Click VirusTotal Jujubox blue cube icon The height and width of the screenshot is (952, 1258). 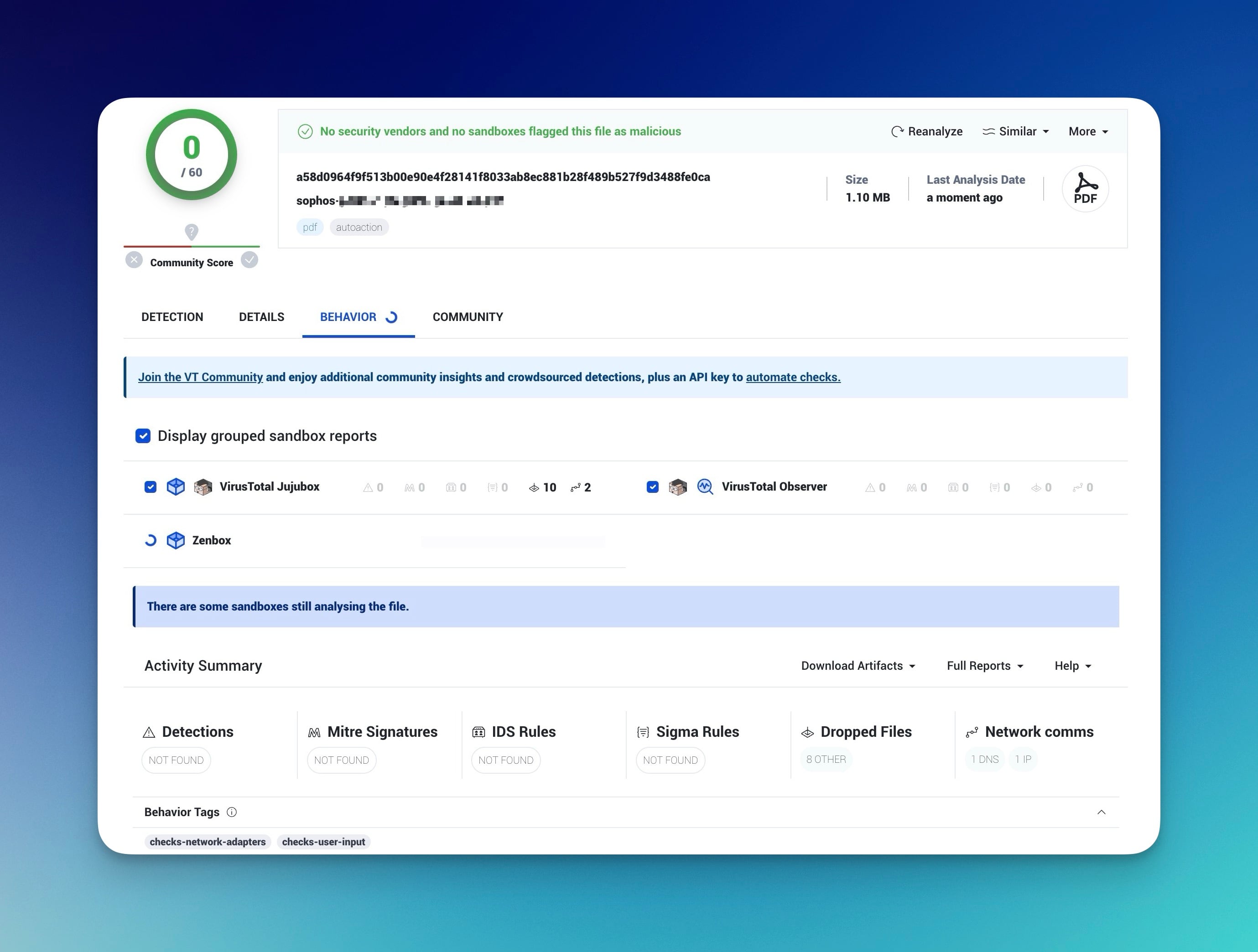tap(176, 487)
